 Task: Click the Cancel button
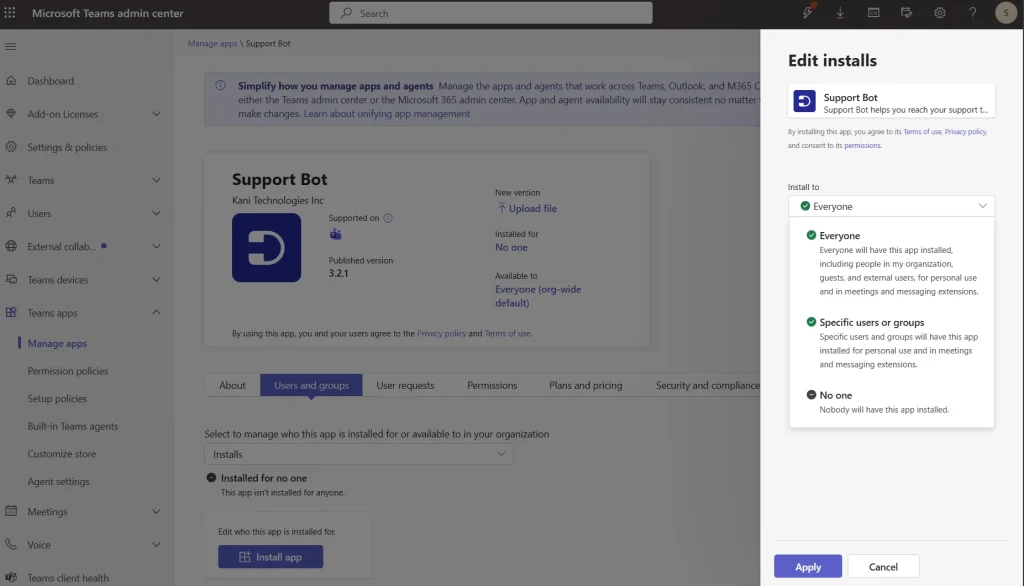(x=883, y=566)
